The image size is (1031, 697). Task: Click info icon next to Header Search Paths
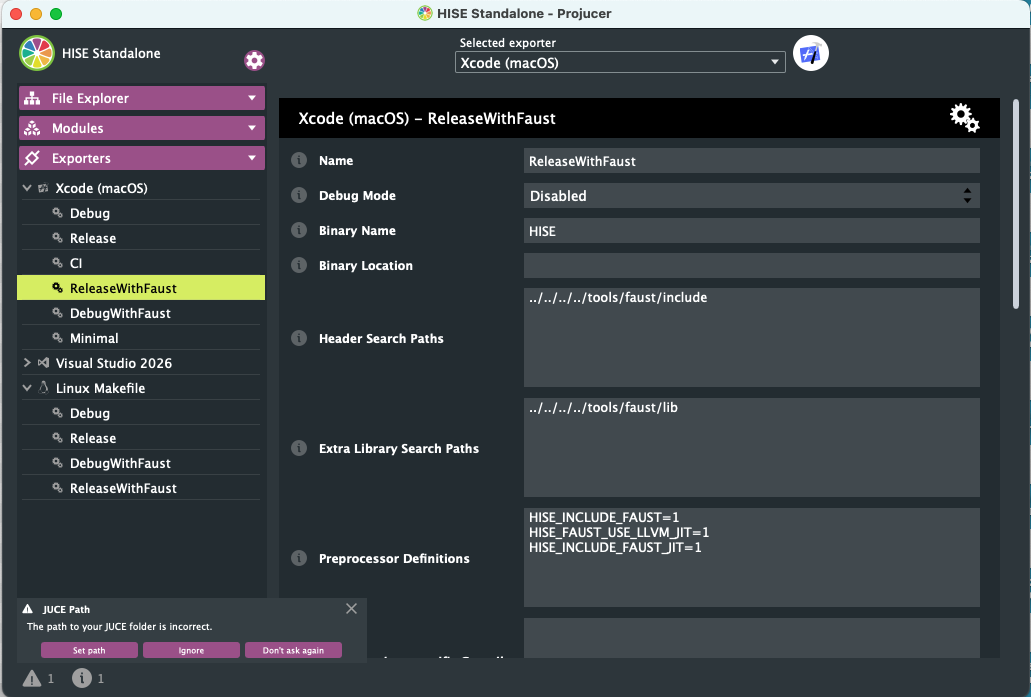pyautogui.click(x=299, y=338)
